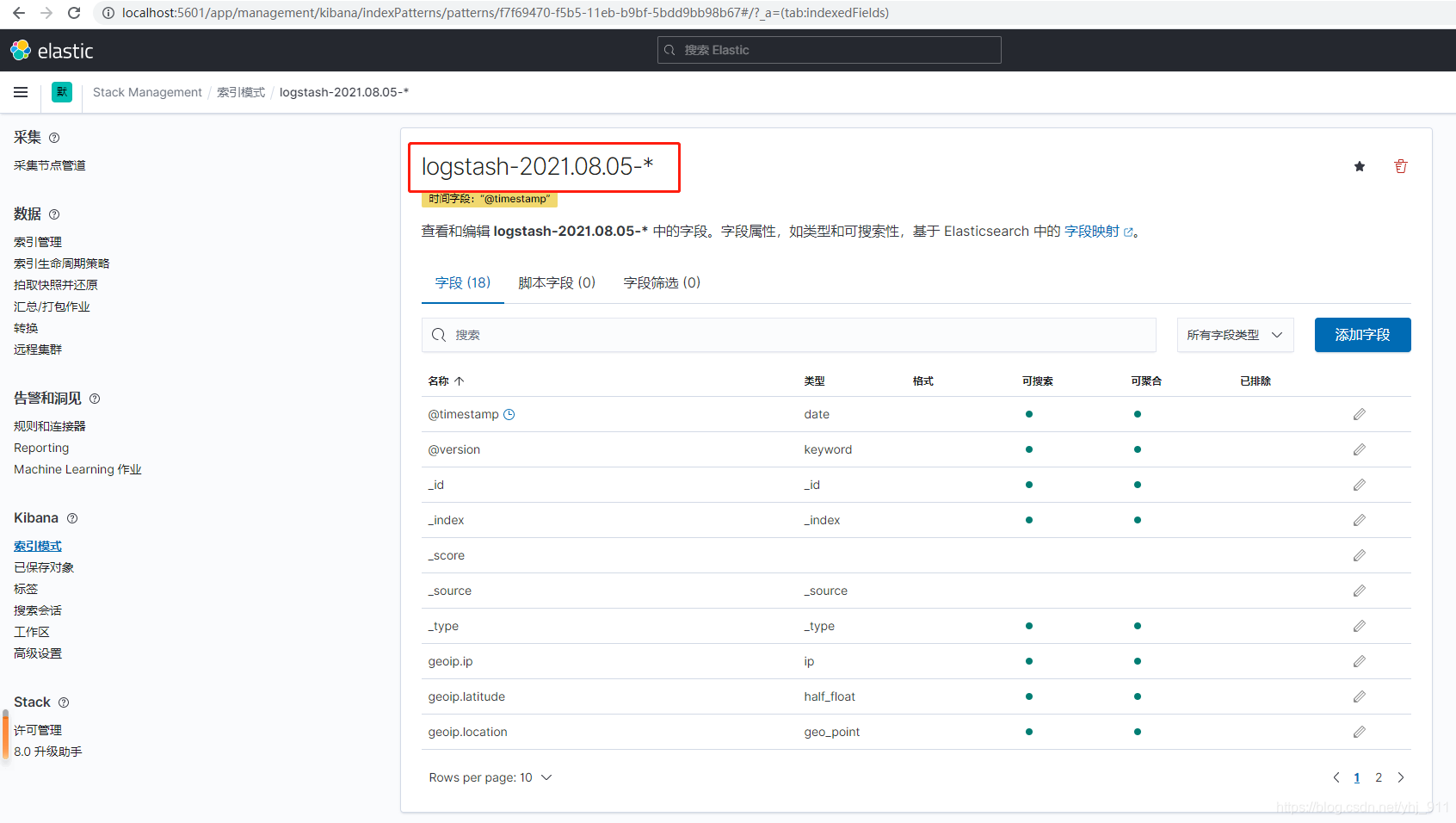Edit the @version field pencil icon

1360,449
